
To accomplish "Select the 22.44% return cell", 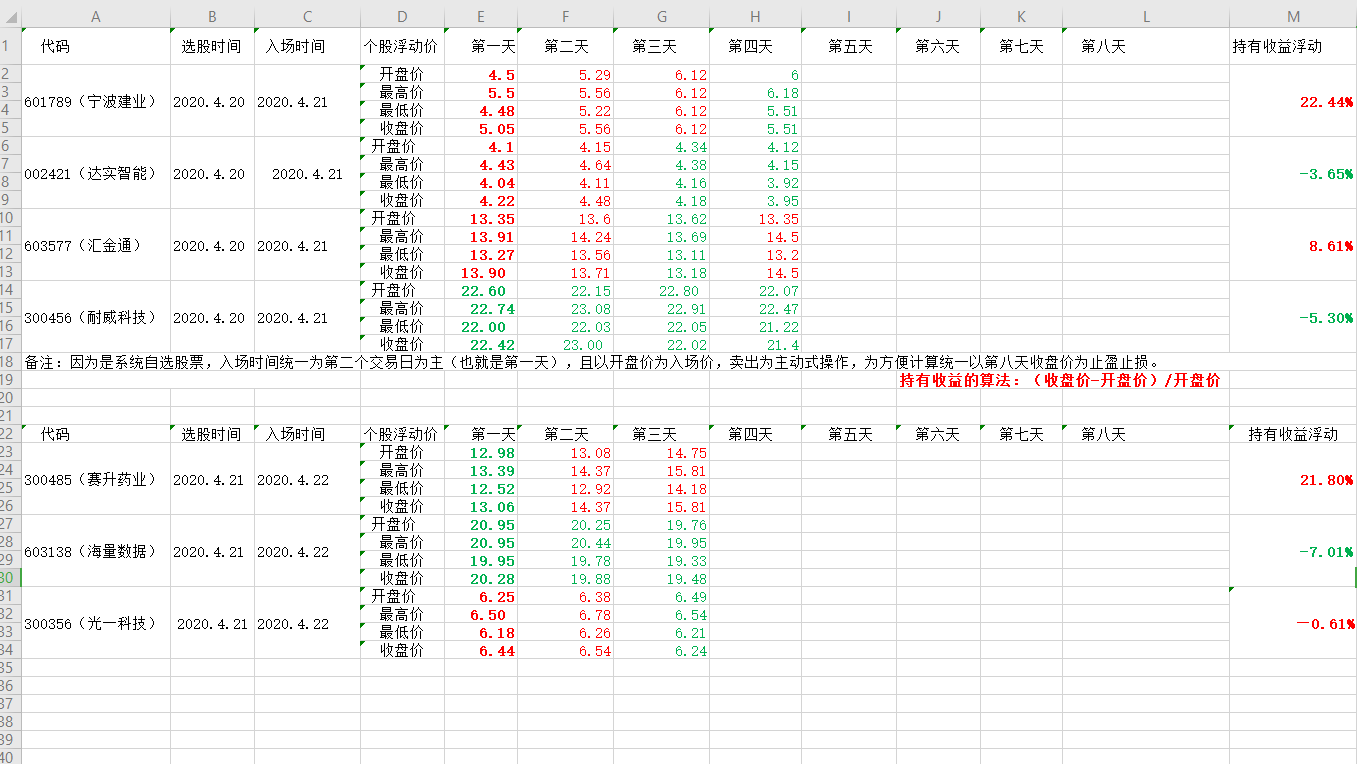I will tap(1293, 102).
